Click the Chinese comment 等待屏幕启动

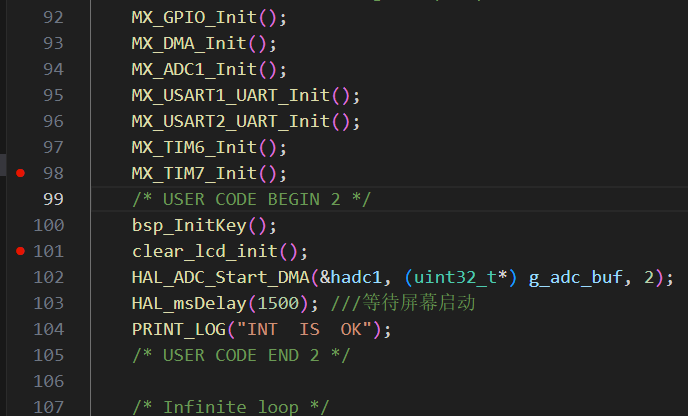(x=419, y=303)
